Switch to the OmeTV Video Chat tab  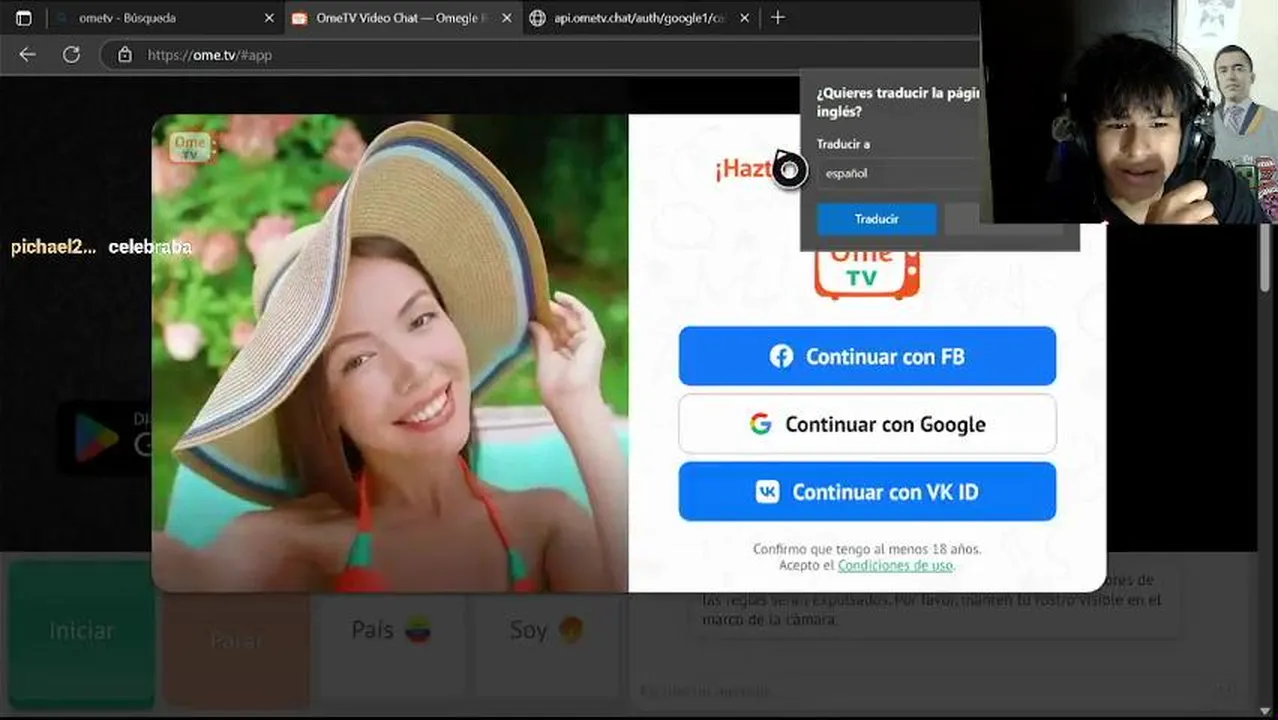(403, 18)
